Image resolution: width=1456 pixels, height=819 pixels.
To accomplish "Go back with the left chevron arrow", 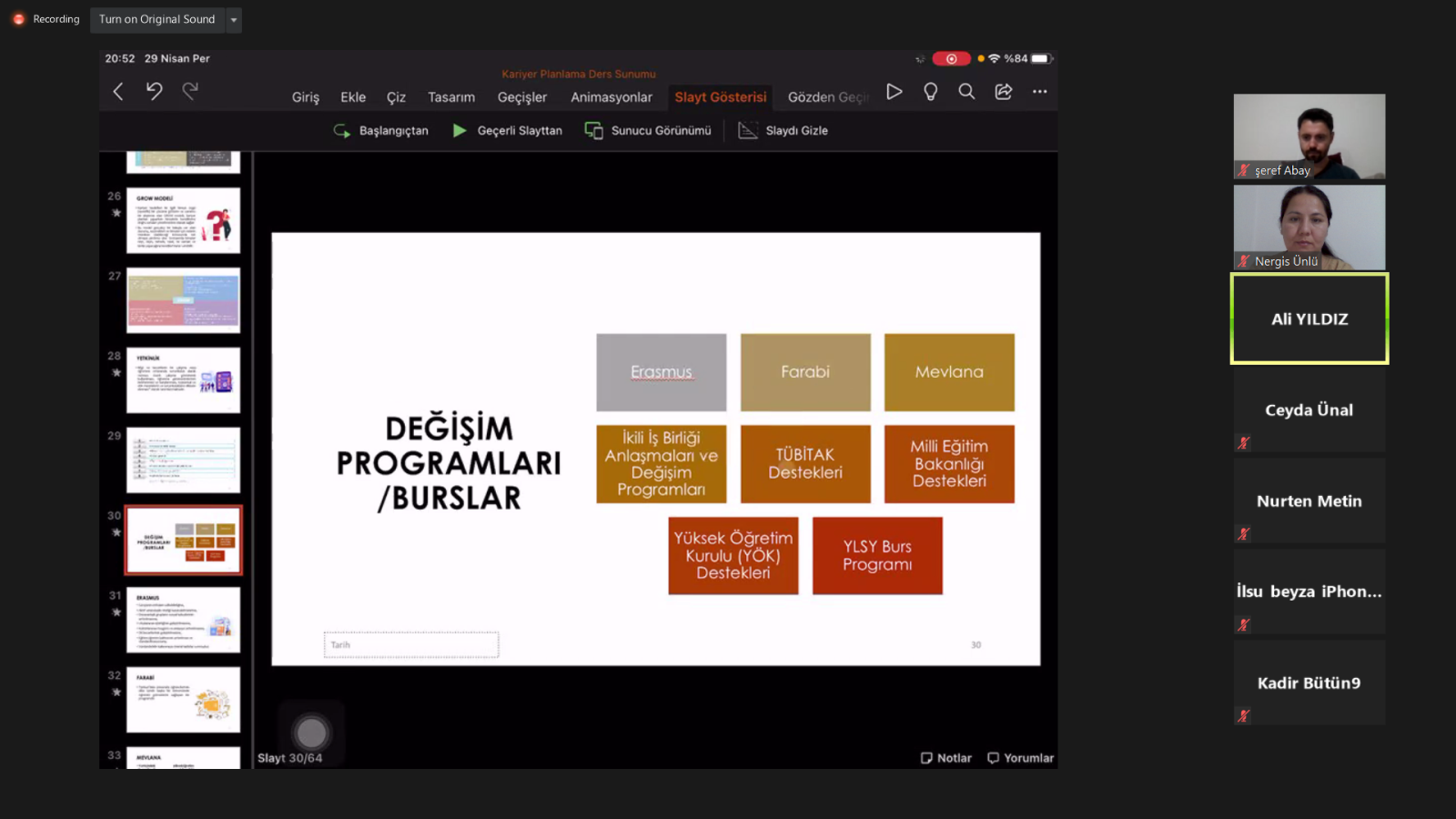I will coord(118,91).
